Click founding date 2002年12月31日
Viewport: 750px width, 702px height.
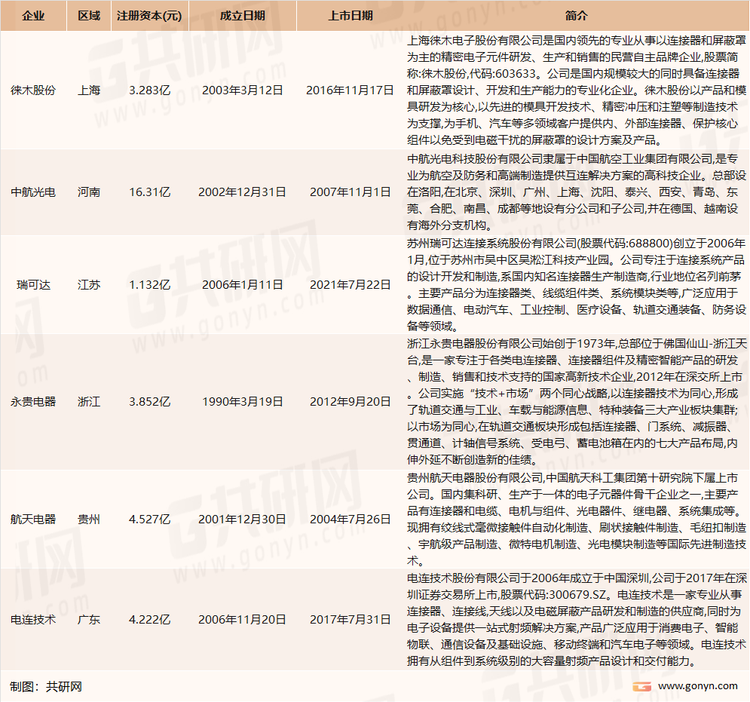click(243, 192)
